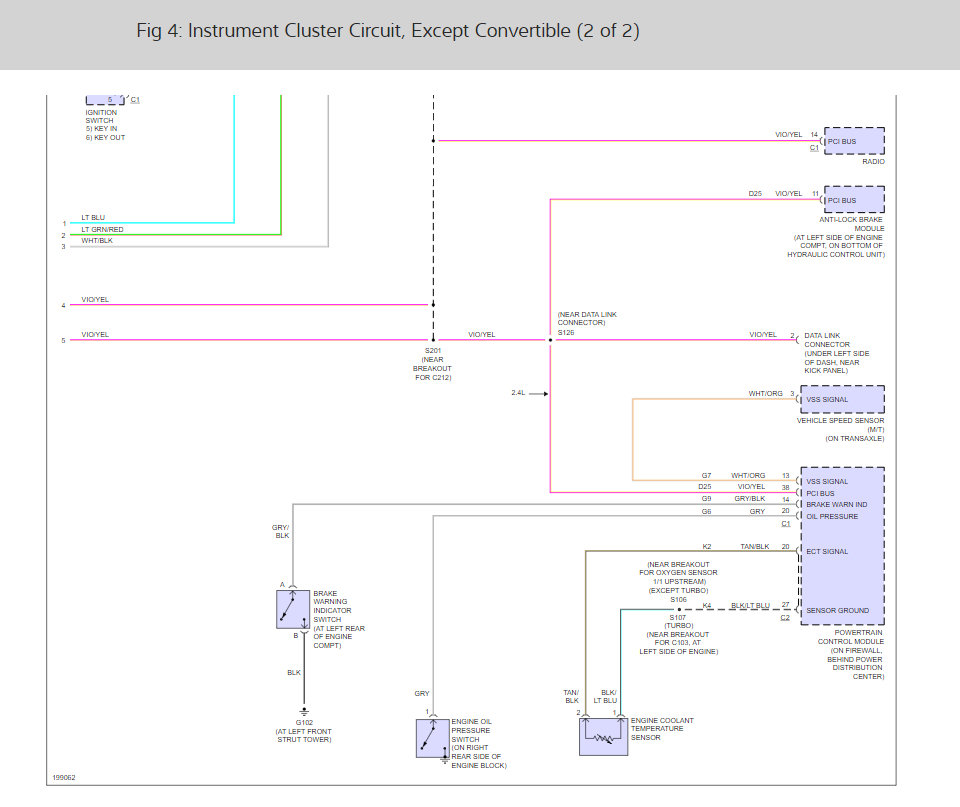Click the 'WHT/BLK' wire label
The image size is (960, 807).
[97, 241]
